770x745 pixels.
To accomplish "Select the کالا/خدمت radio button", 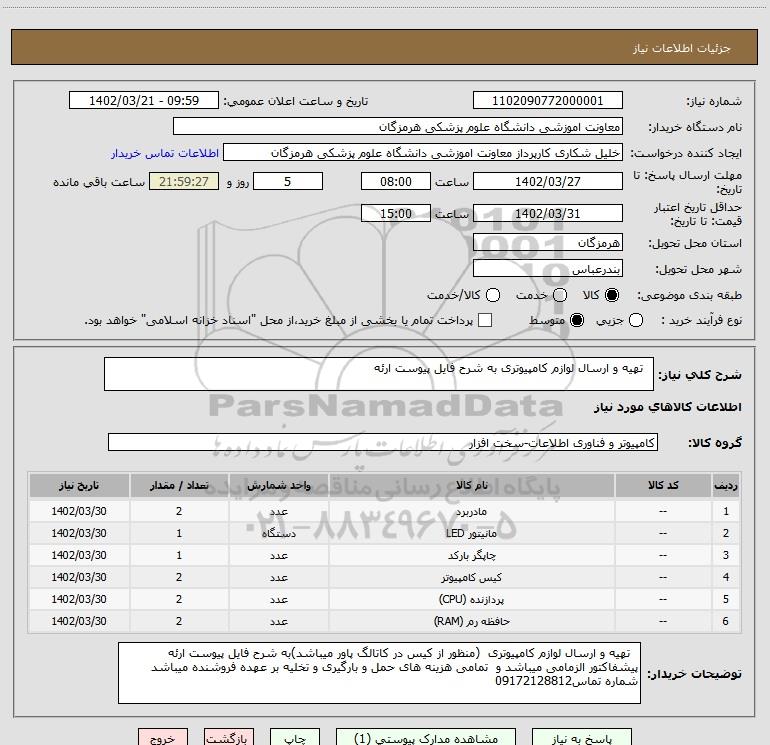I will coord(493,295).
